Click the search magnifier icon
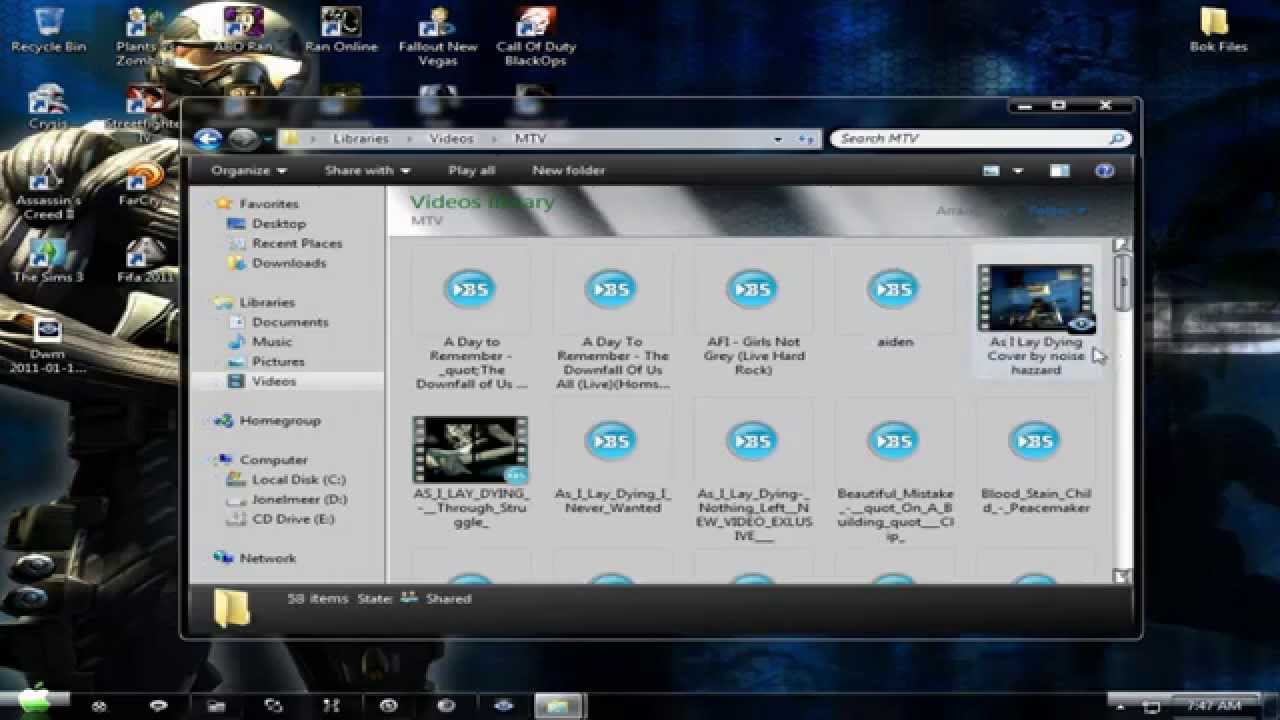1280x720 pixels. coord(1117,139)
